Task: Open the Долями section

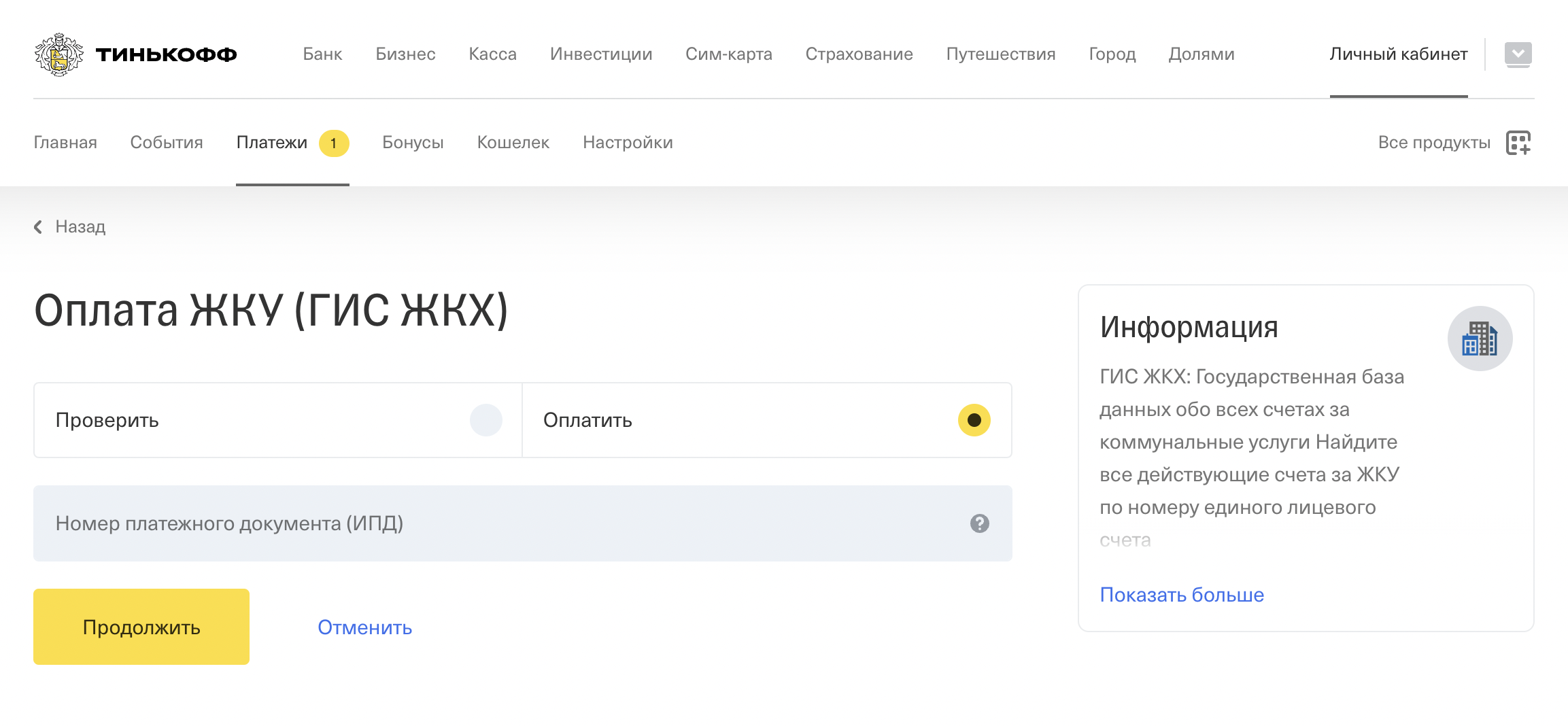Action: pos(1201,54)
